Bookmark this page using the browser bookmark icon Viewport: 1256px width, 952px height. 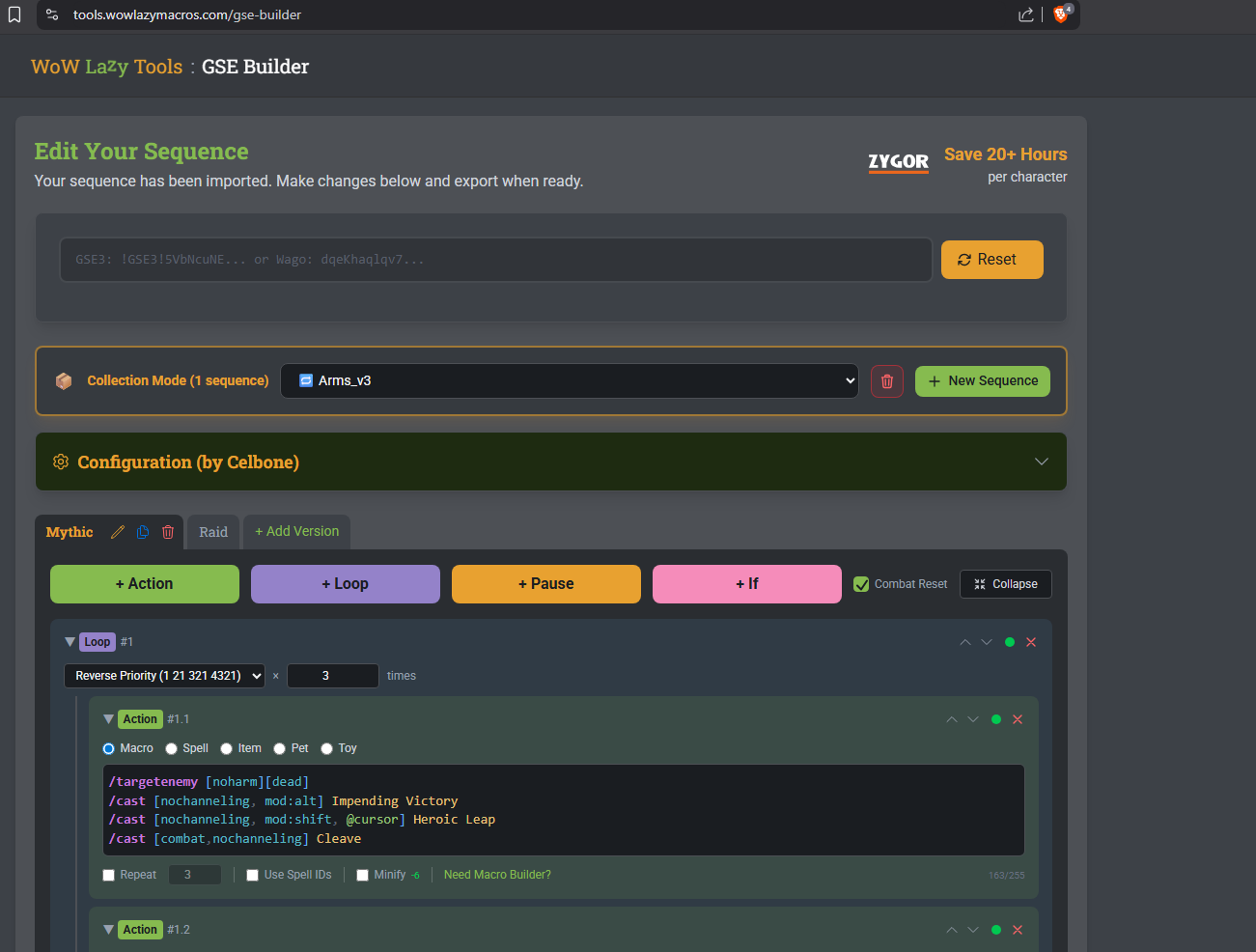[x=14, y=14]
